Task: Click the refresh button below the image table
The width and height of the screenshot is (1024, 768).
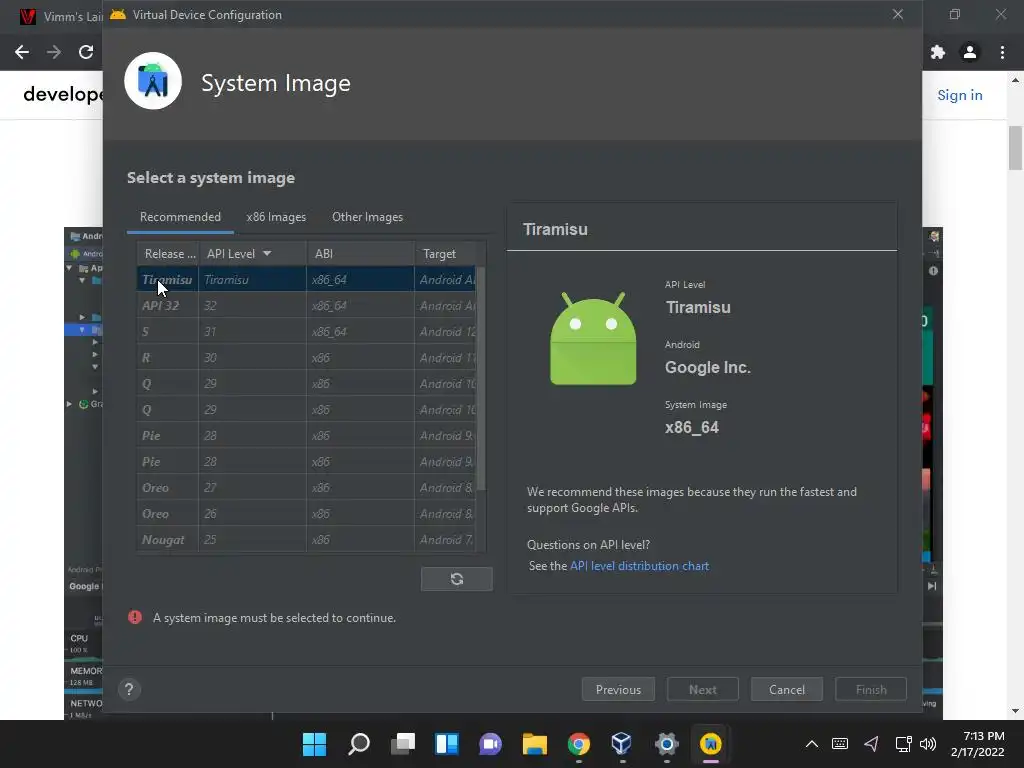Action: coord(456,579)
